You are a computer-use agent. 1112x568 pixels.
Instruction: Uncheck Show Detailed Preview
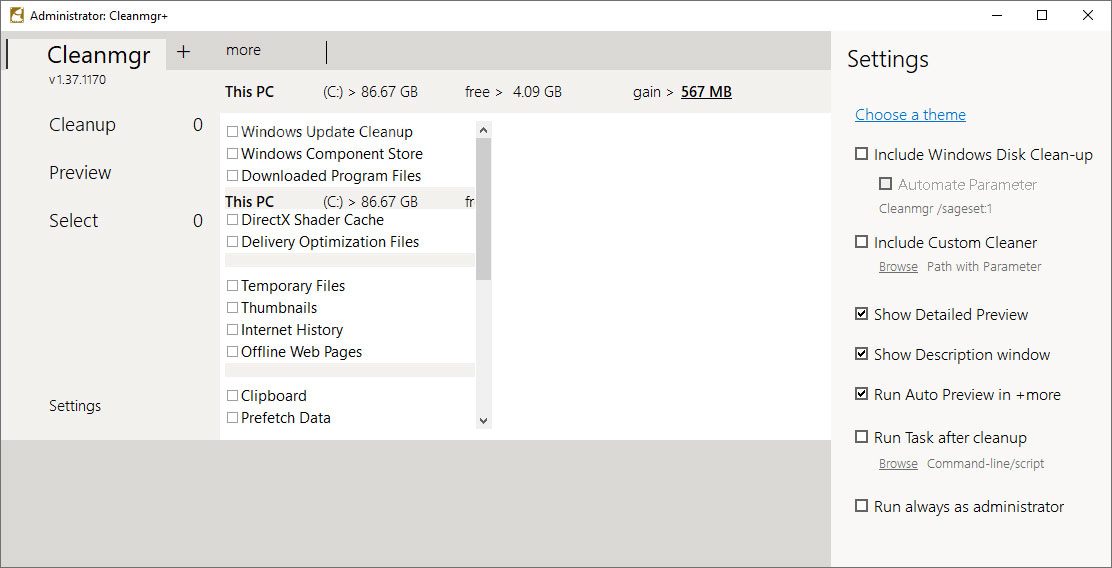(x=861, y=314)
